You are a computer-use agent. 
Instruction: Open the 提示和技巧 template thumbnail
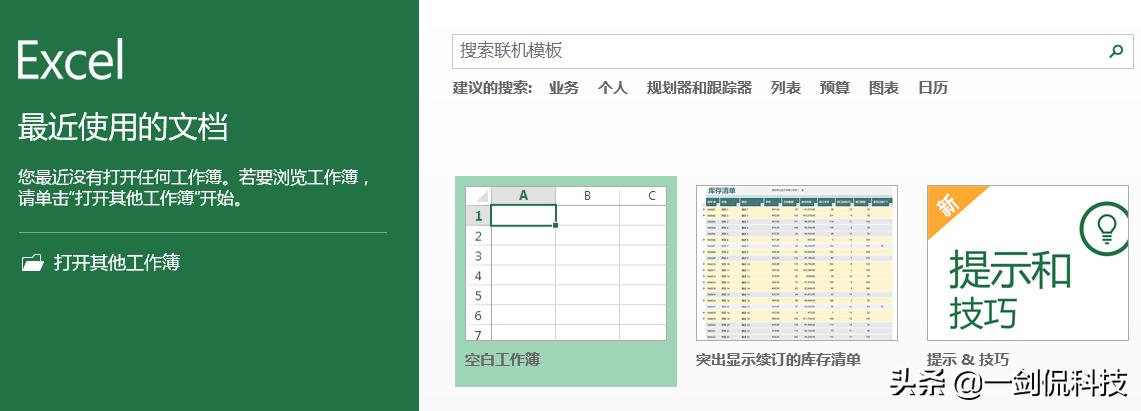(1027, 263)
